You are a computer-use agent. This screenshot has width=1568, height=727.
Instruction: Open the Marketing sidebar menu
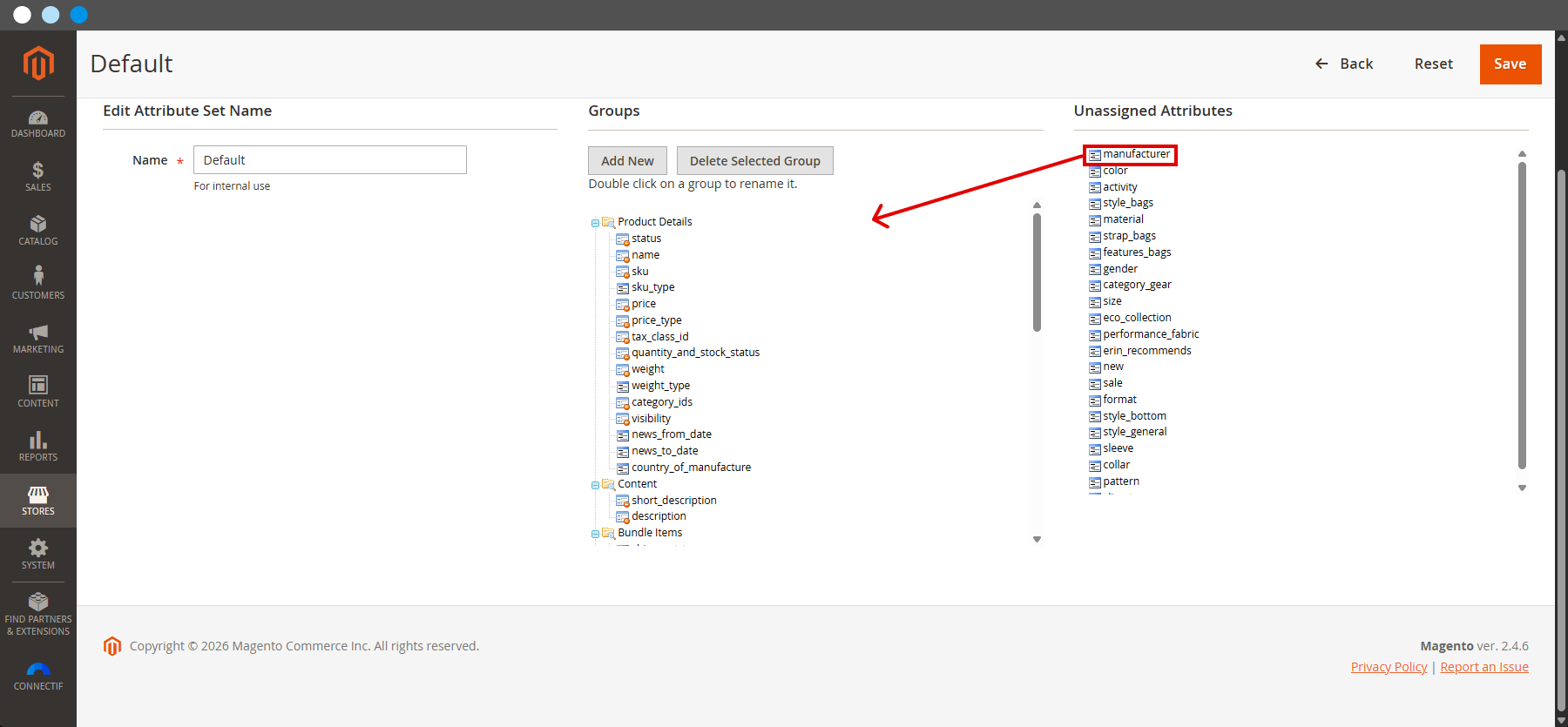[x=38, y=339]
